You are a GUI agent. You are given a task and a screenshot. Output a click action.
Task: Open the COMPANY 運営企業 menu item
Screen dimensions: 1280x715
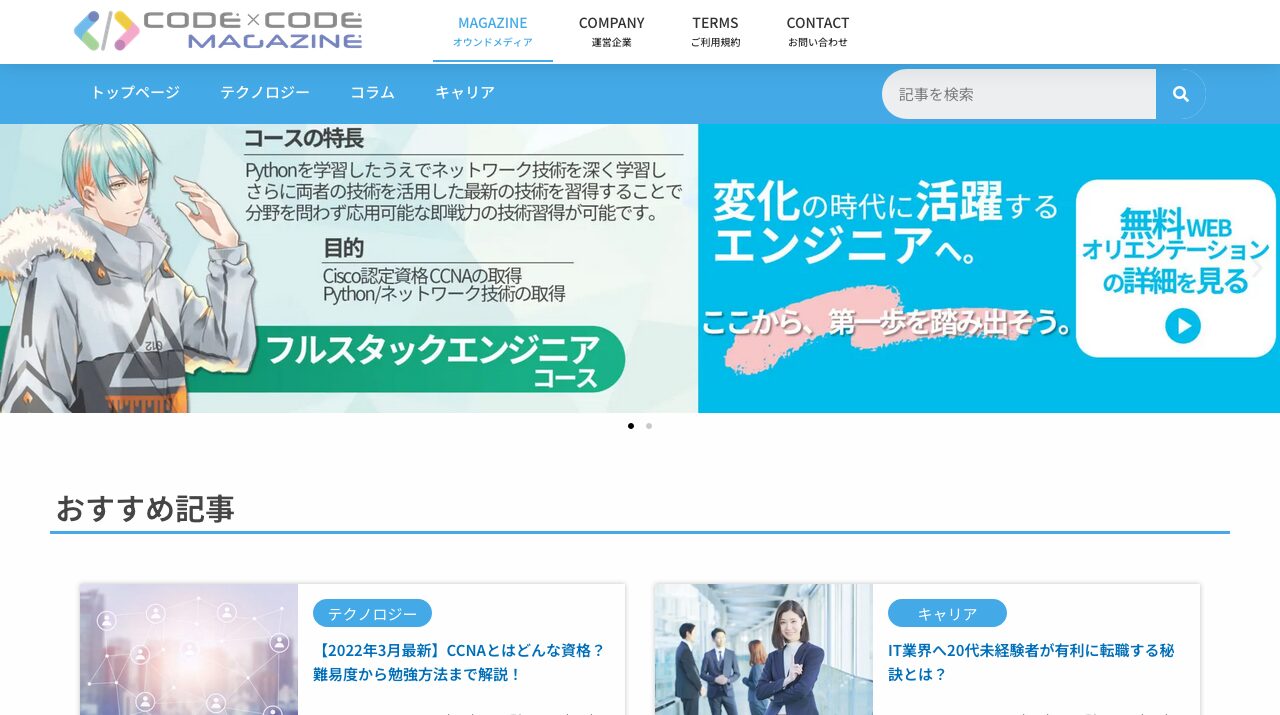coord(611,31)
